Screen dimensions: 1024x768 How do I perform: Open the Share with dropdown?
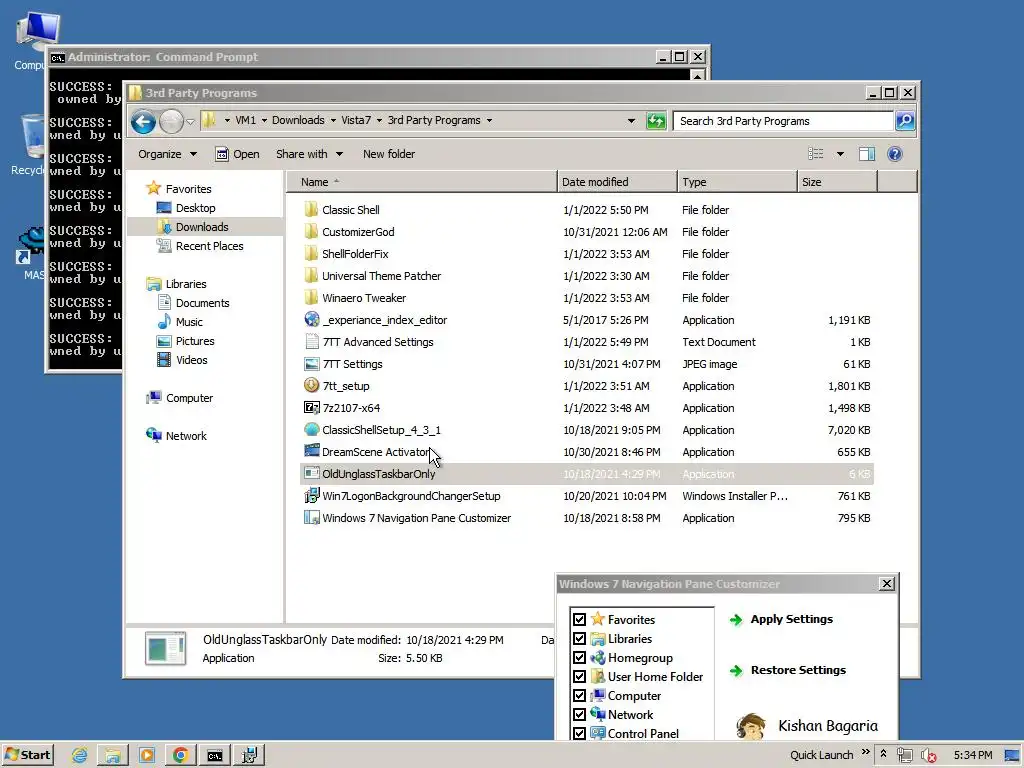click(309, 154)
